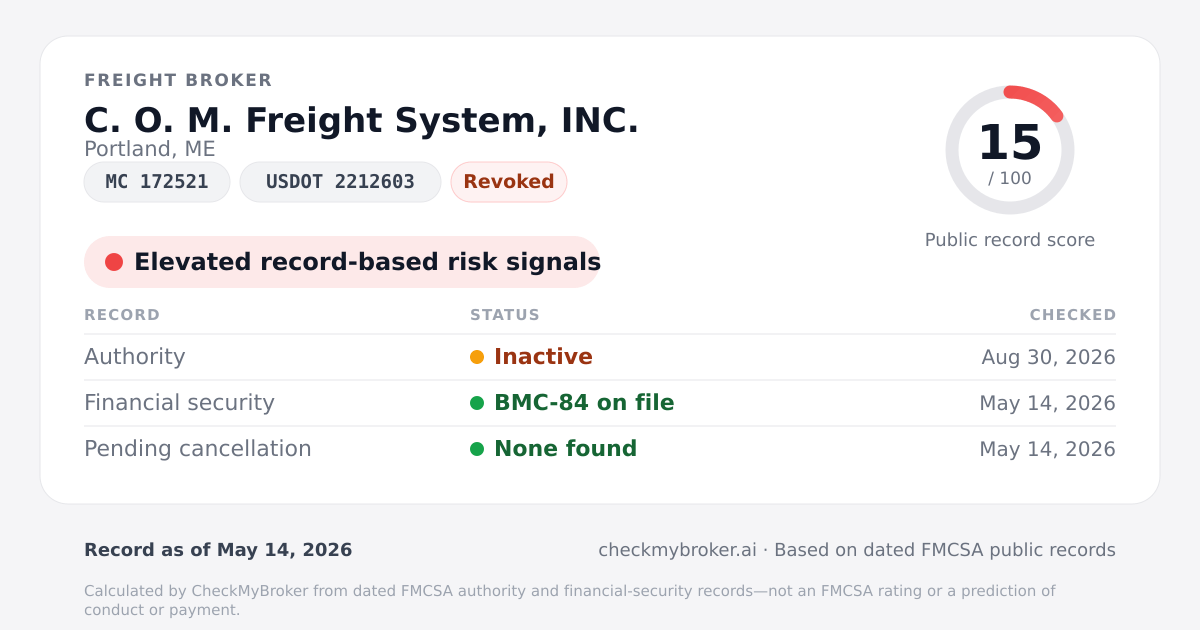The width and height of the screenshot is (1200, 630).
Task: Click the CHECKED column header
Action: pyautogui.click(x=1073, y=315)
